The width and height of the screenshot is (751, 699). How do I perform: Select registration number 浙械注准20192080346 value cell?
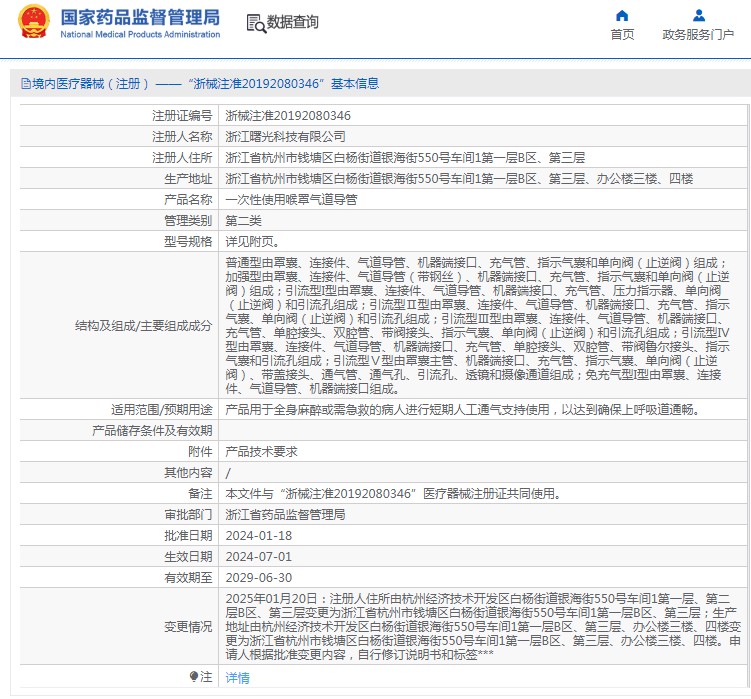pos(288,115)
